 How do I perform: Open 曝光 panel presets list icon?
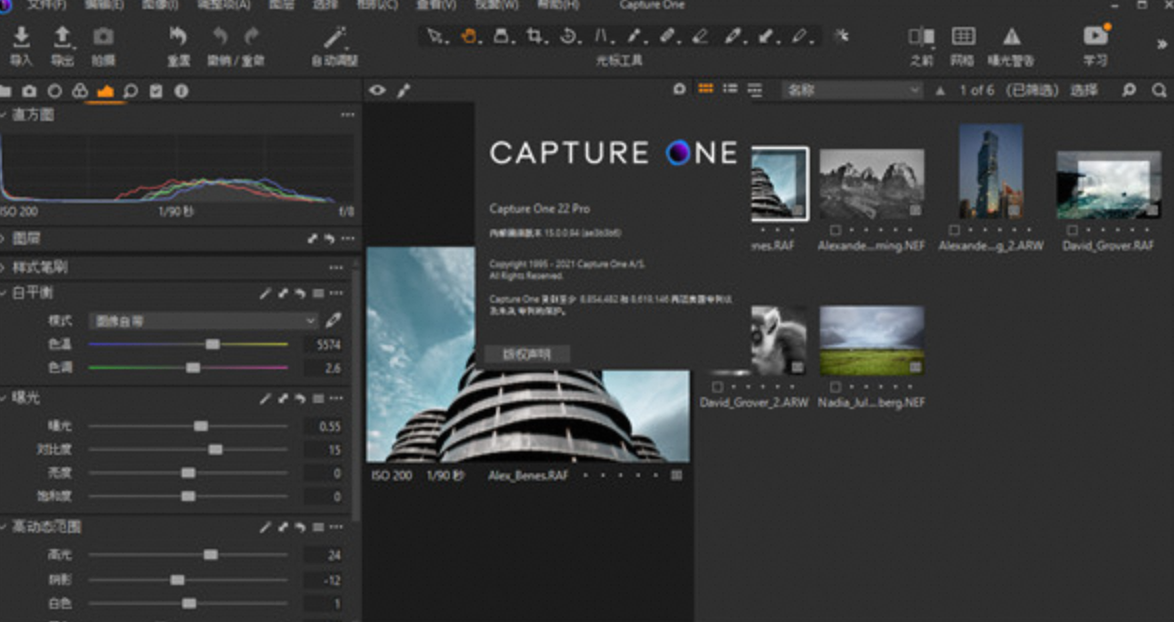click(318, 399)
